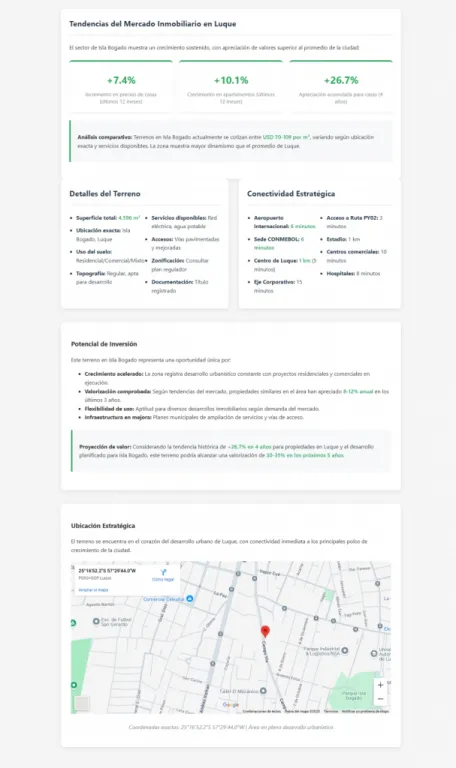The image size is (456, 768).
Task: Open Notificar un problema de Maps link
Action: pyautogui.click(x=365, y=711)
